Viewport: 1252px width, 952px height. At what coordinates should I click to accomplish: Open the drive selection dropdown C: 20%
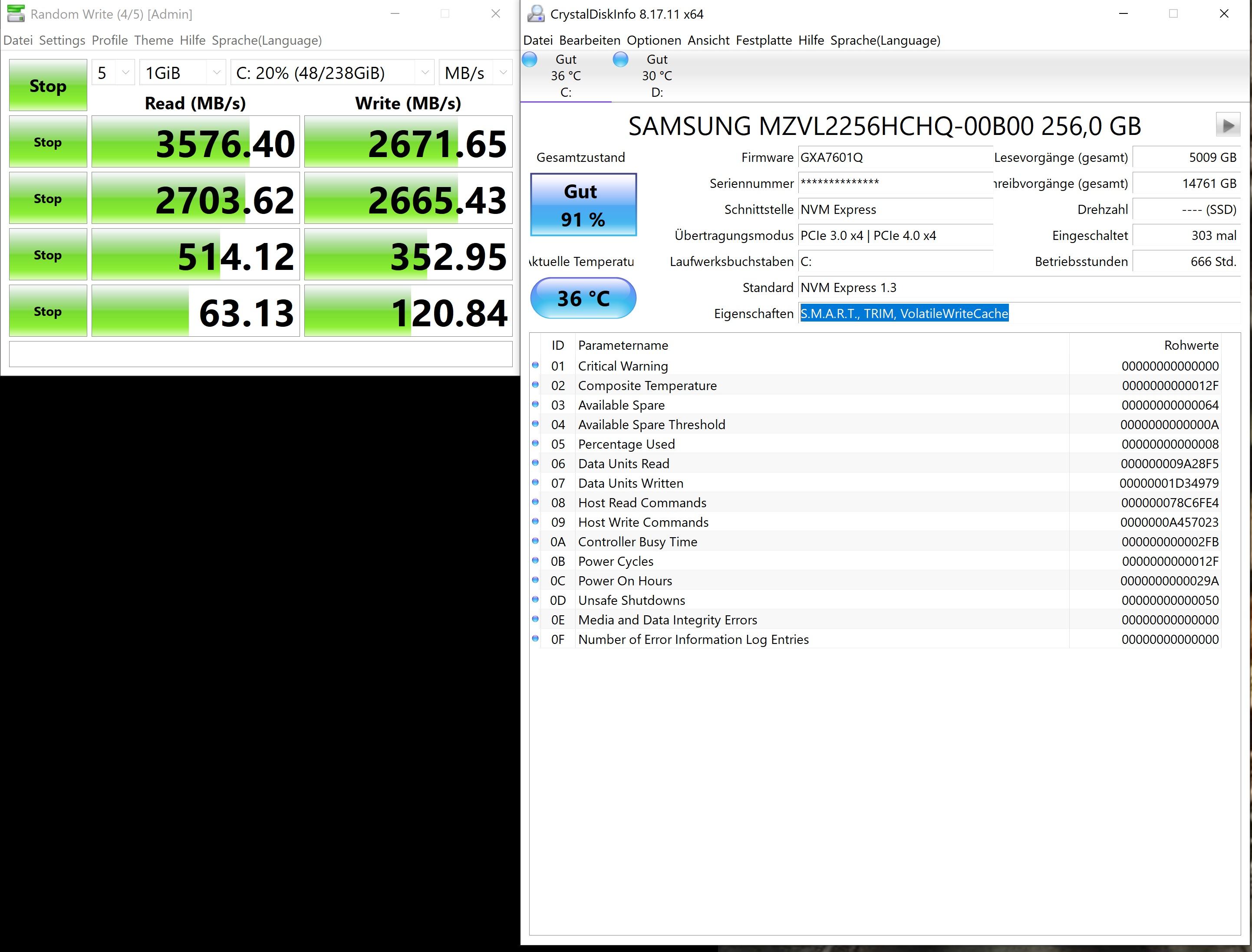[x=332, y=72]
